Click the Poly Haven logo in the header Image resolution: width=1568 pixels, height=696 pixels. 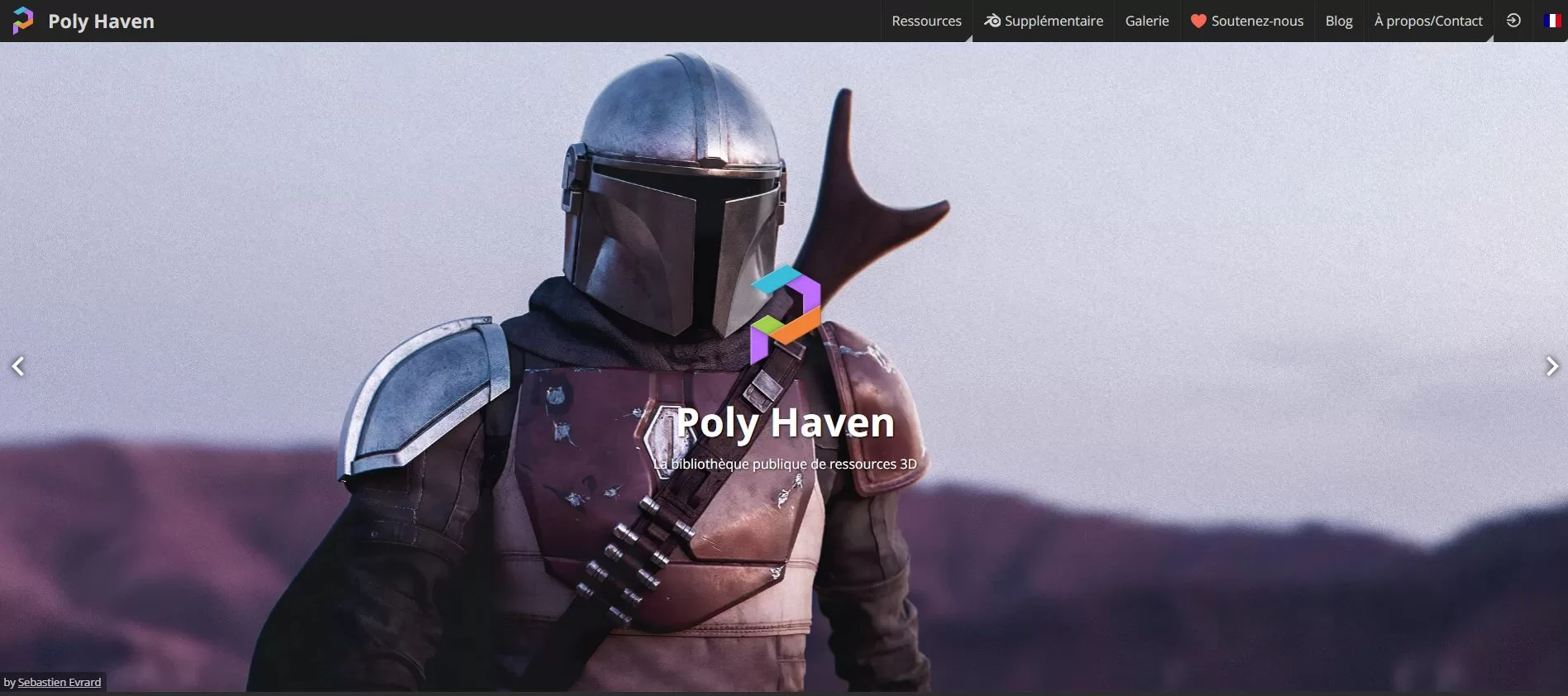pos(23,21)
